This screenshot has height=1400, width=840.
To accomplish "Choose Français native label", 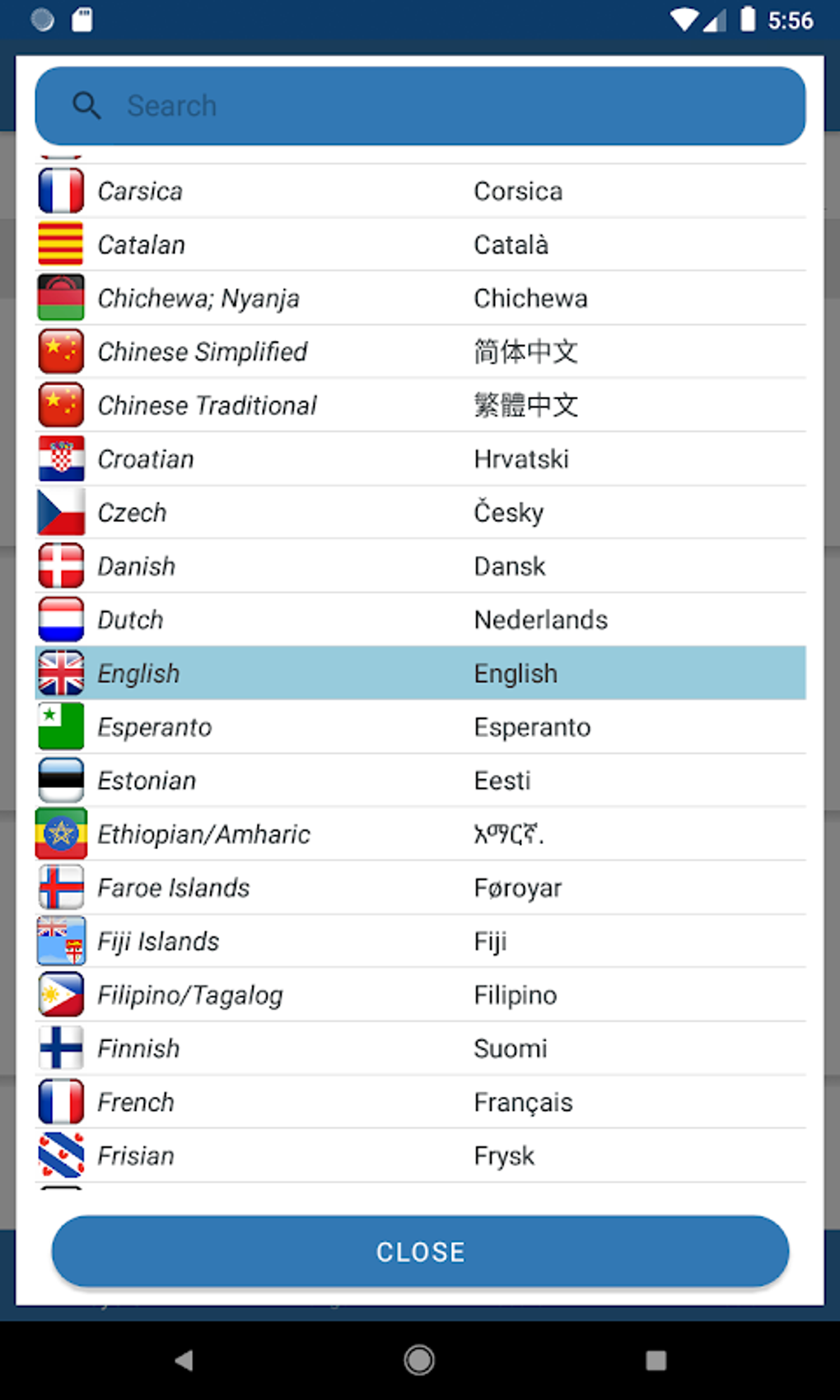I will click(523, 1102).
